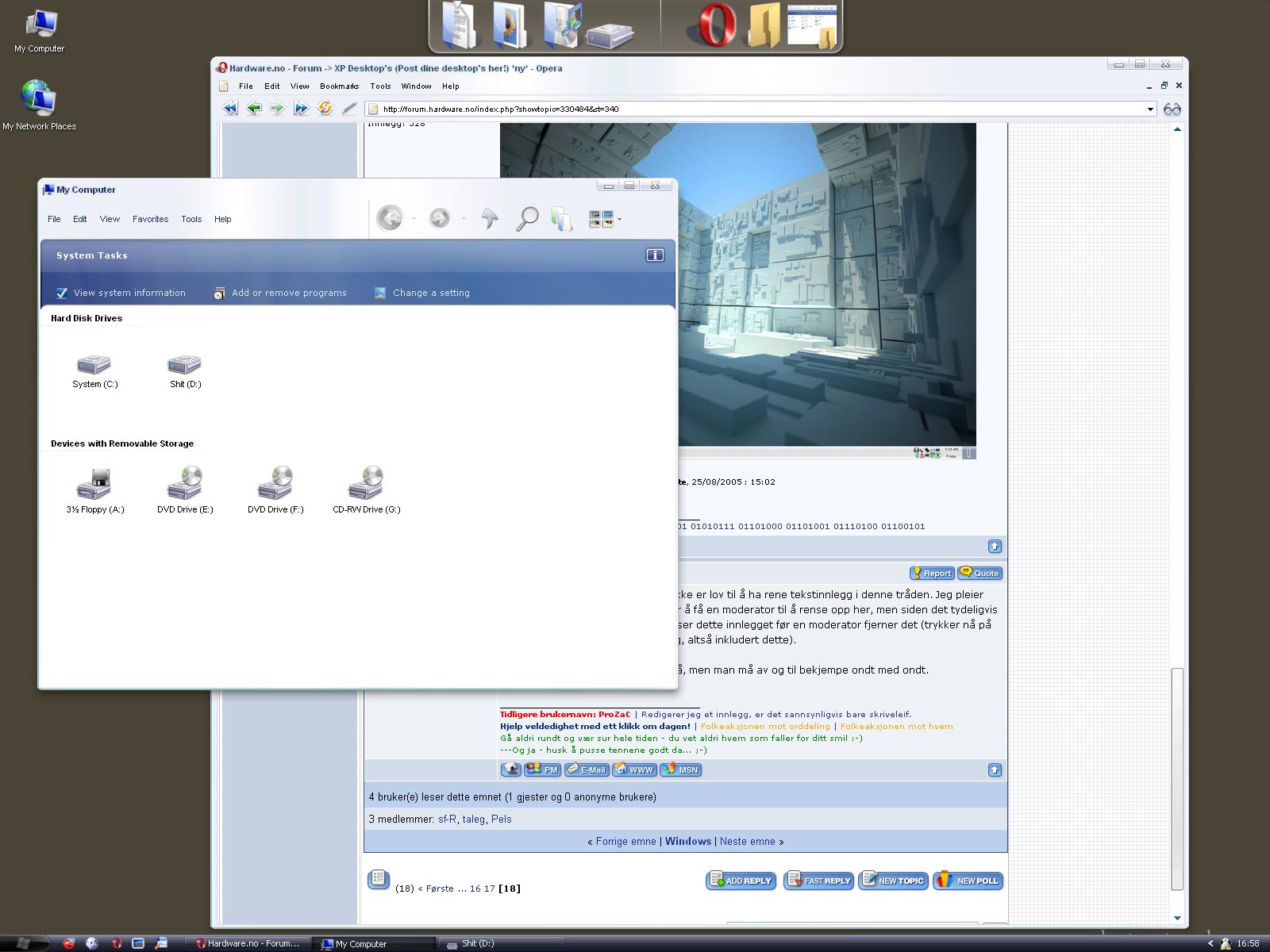Click ADD REPLY button
Viewport: 1270px width, 952px height.
pos(741,881)
